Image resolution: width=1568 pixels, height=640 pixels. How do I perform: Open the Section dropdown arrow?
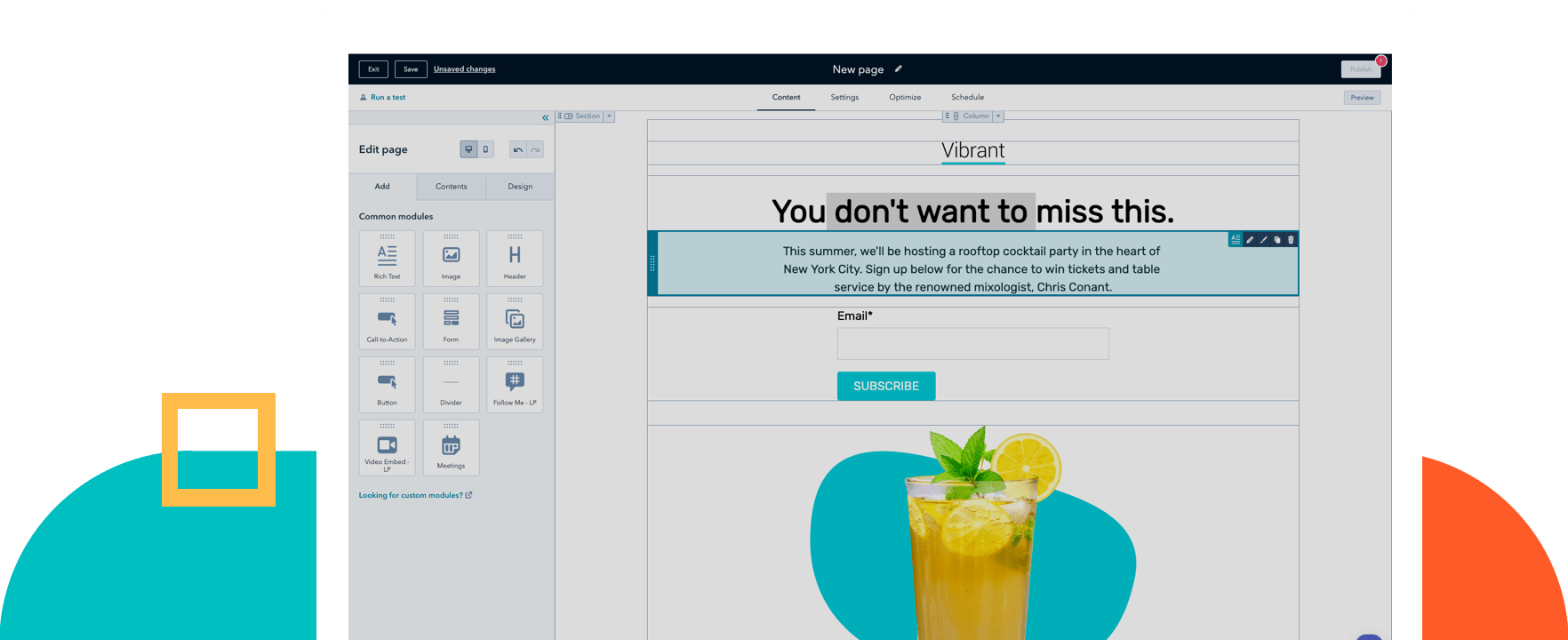pos(609,116)
